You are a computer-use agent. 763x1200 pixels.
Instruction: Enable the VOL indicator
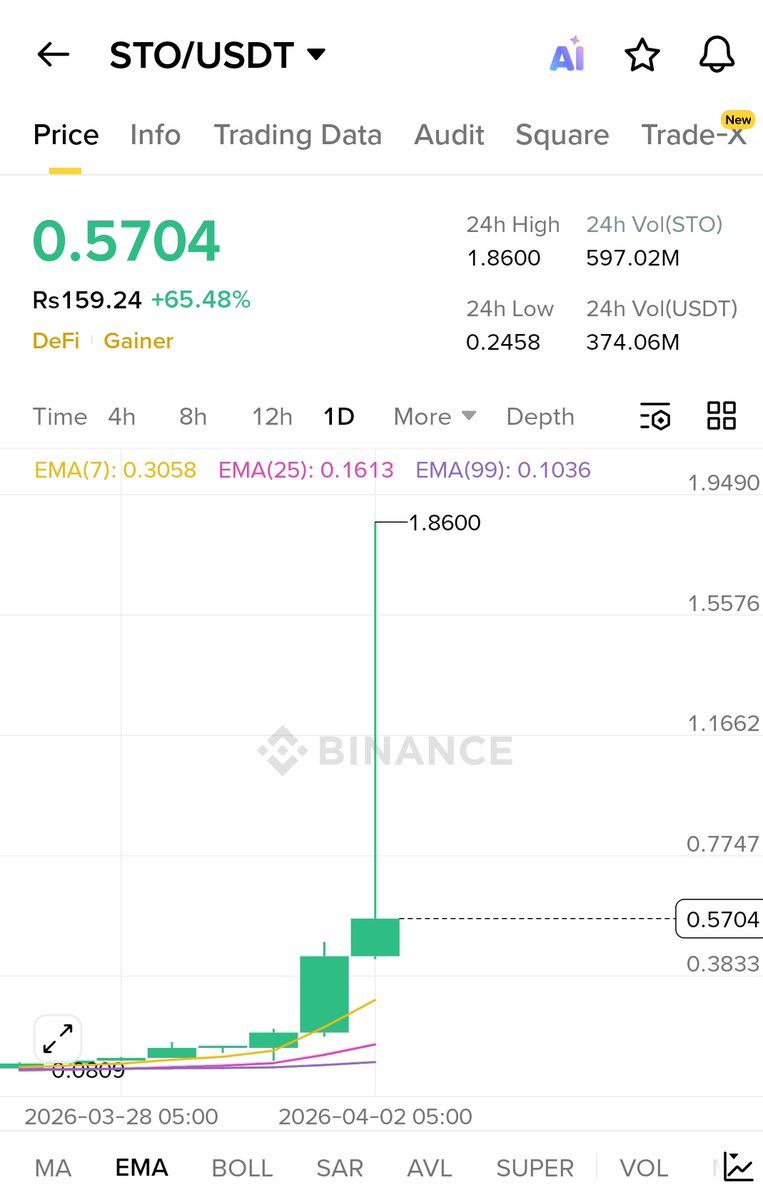pos(644,1167)
